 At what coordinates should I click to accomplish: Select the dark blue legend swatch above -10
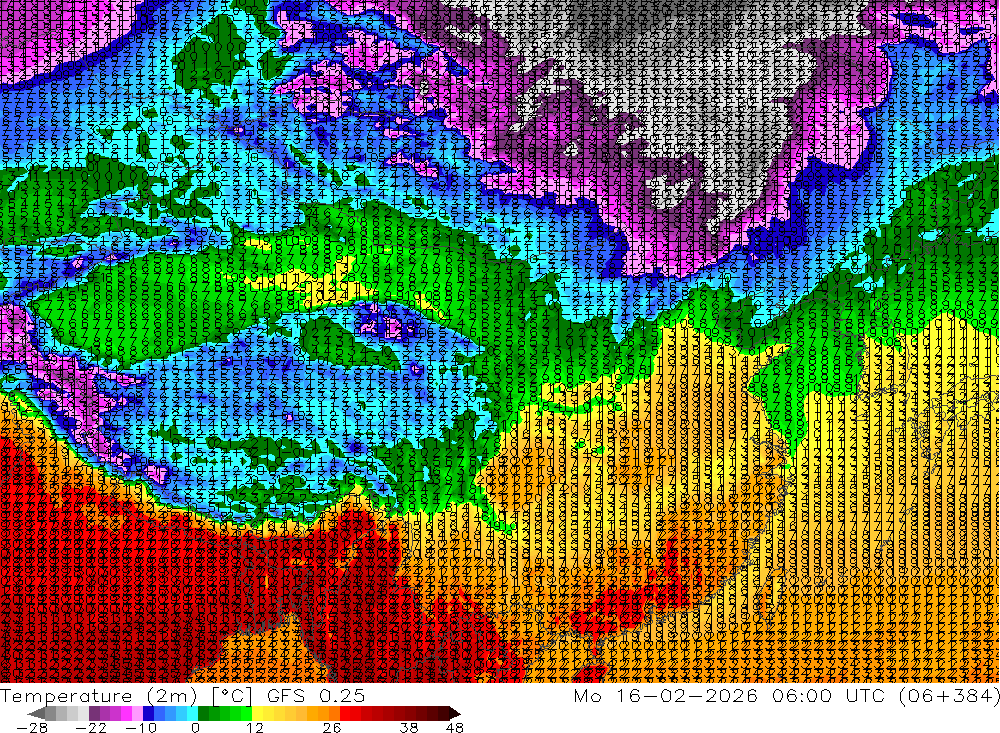click(x=149, y=713)
